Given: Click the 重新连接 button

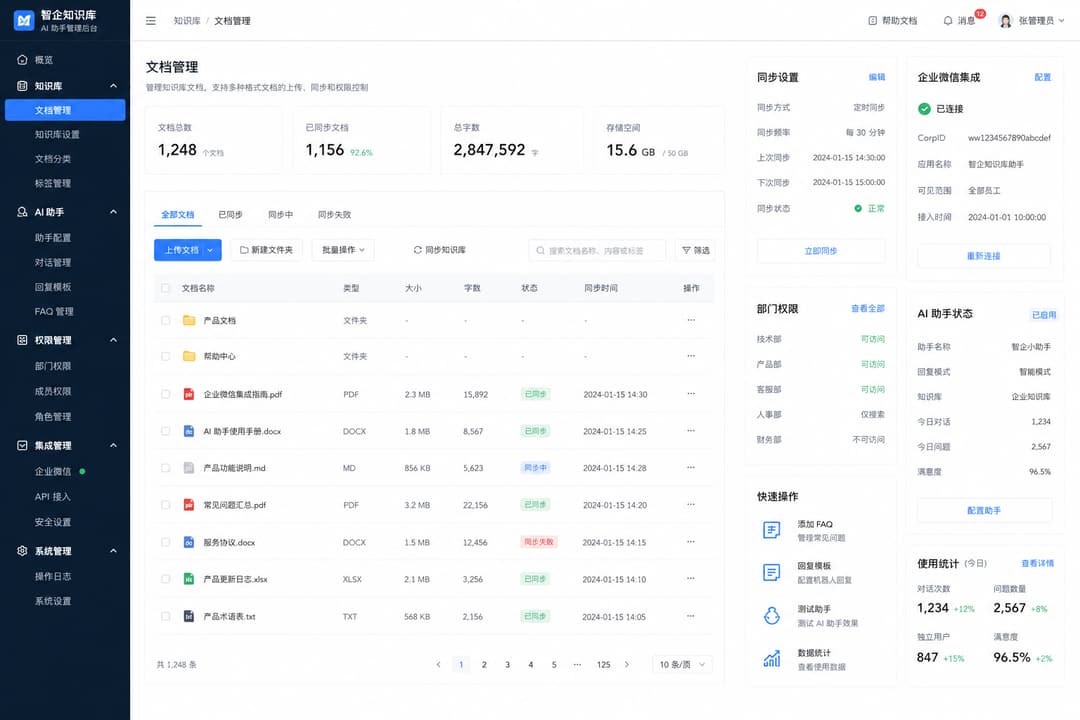Looking at the screenshot, I should pyautogui.click(x=984, y=256).
